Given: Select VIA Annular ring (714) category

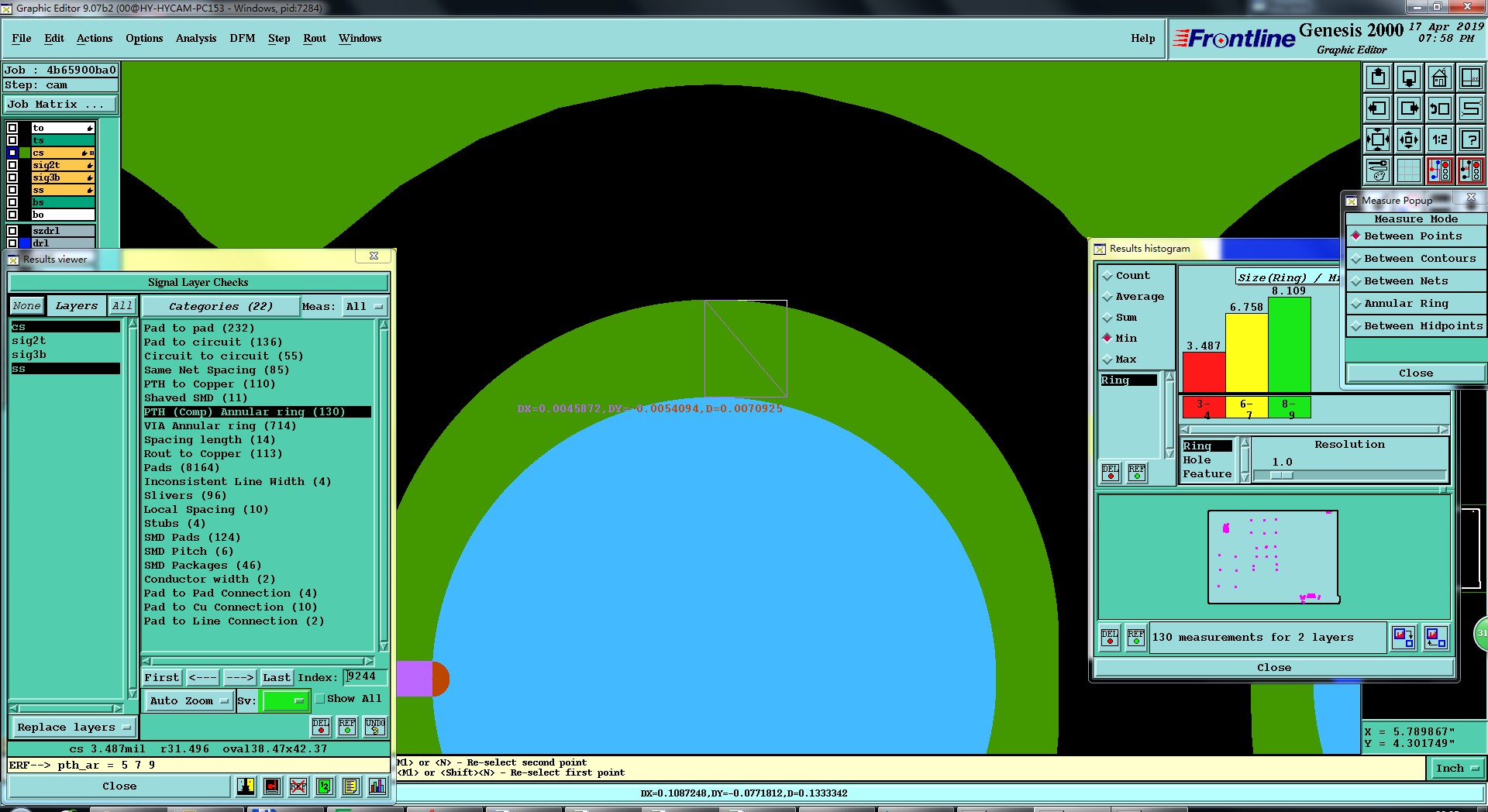Looking at the screenshot, I should pos(220,426).
